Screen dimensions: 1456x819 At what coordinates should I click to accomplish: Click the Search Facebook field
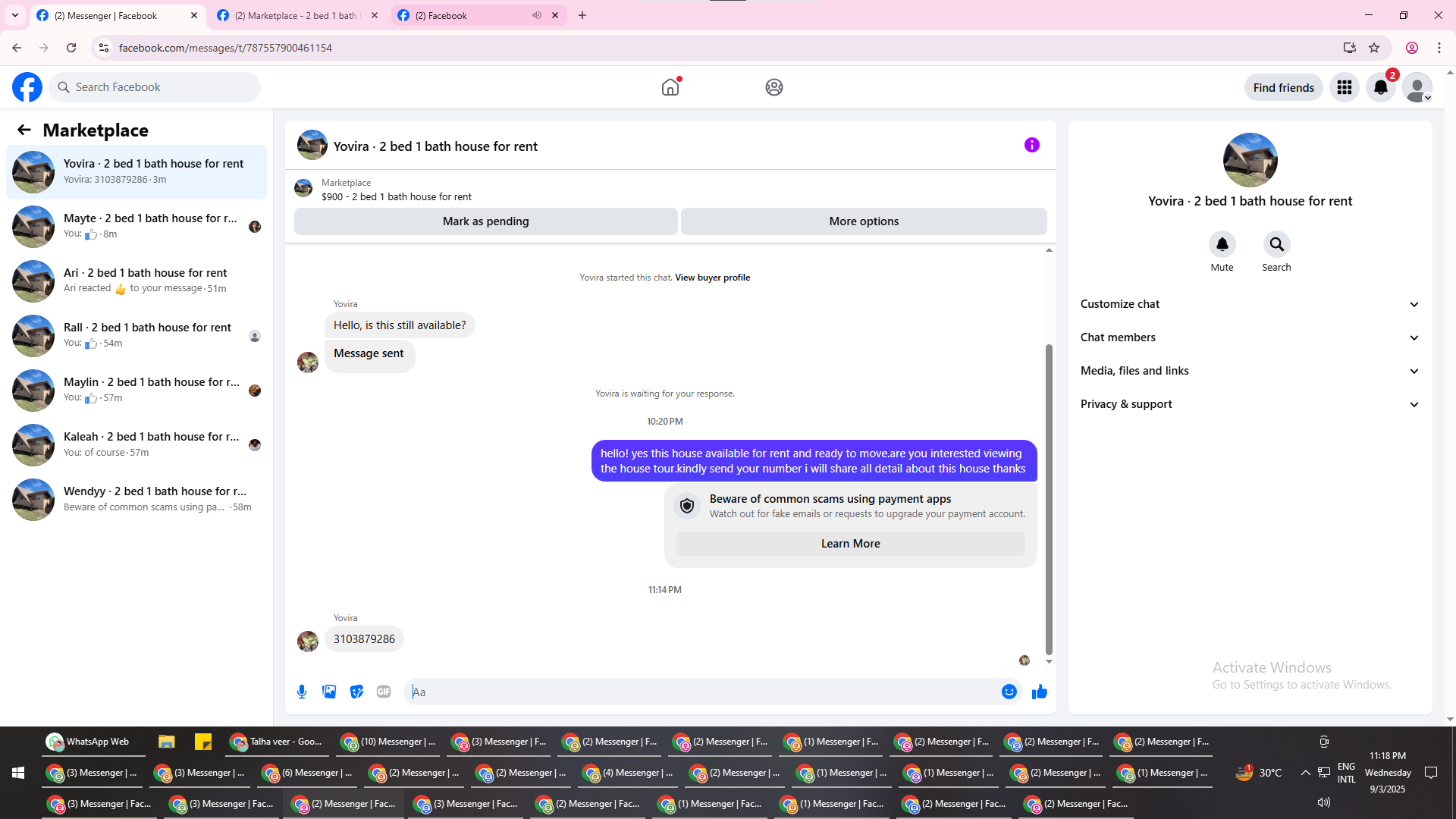pyautogui.click(x=155, y=87)
